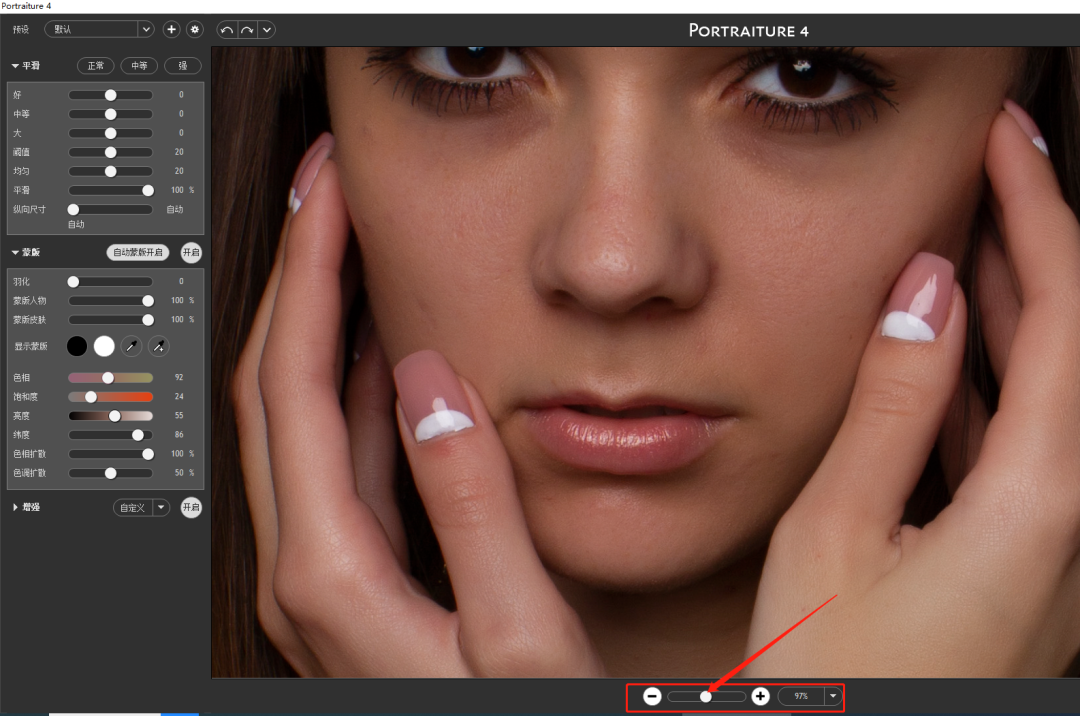Click the 亮度 value 55
1080x716 pixels.
coord(179,416)
